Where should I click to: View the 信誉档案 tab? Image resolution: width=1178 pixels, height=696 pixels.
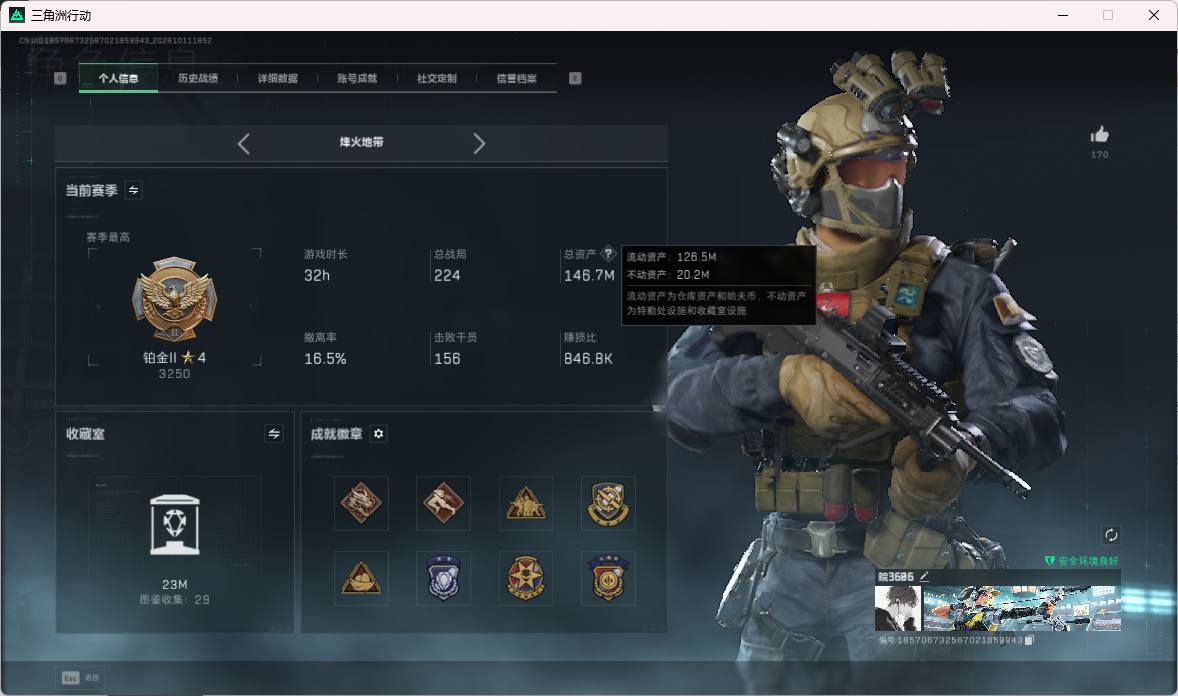point(516,78)
